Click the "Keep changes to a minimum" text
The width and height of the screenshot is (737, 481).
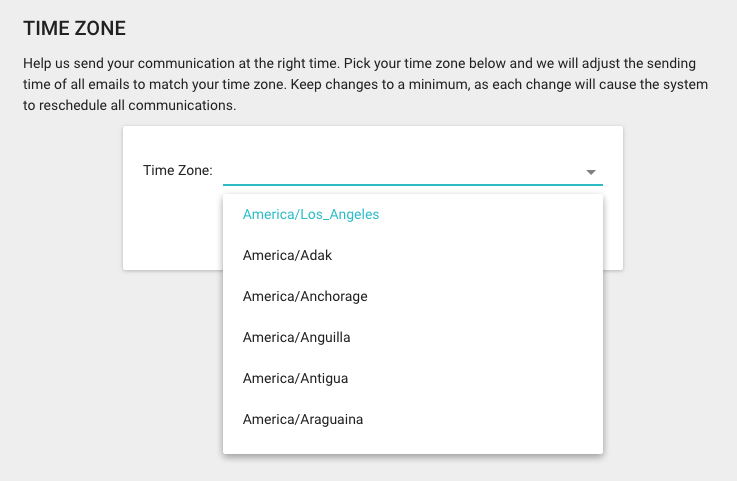[380, 85]
